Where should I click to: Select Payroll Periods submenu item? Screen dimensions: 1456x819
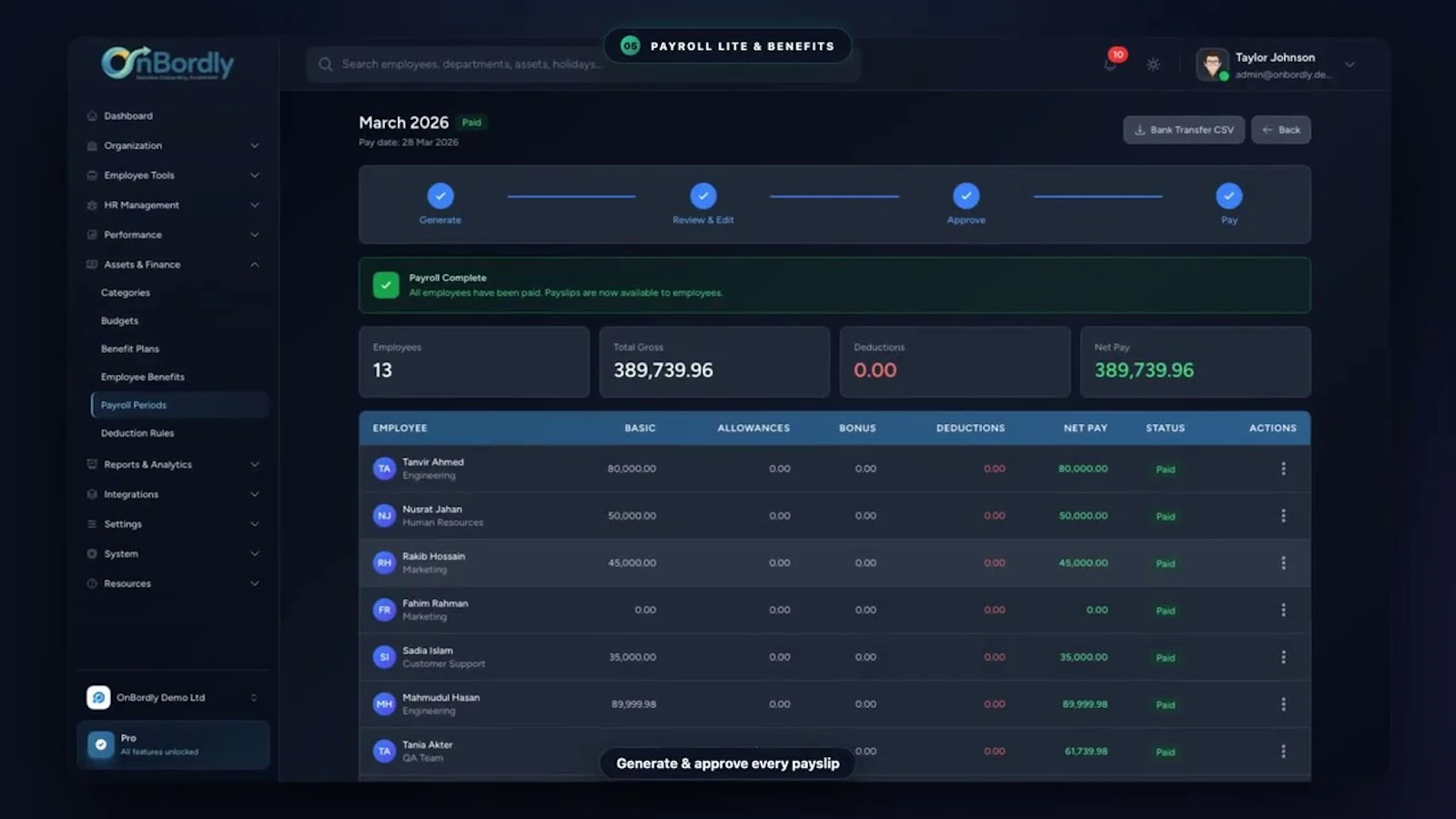pos(180,405)
